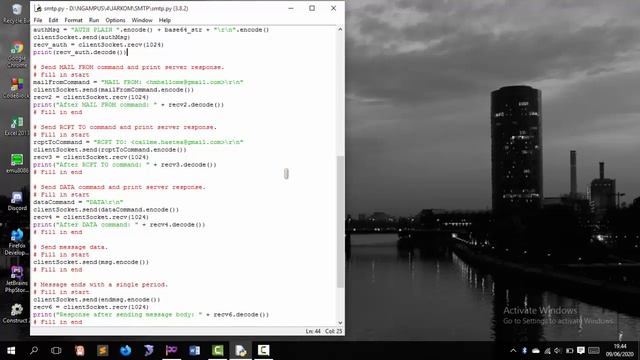Click the editor vertical scrollbar thumb

[340, 222]
